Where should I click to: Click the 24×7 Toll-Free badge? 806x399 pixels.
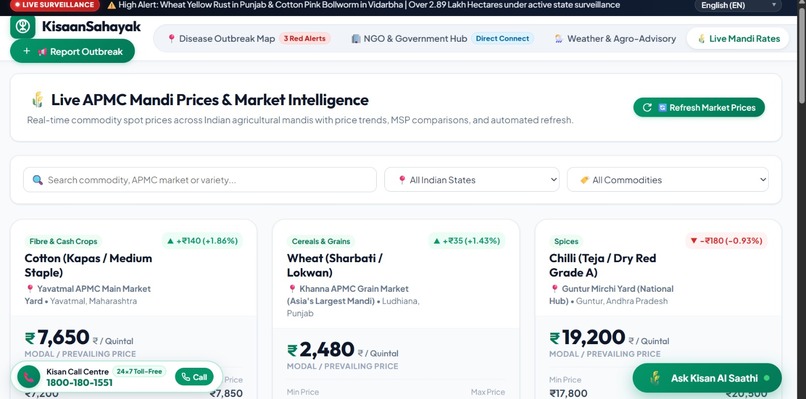(x=139, y=371)
